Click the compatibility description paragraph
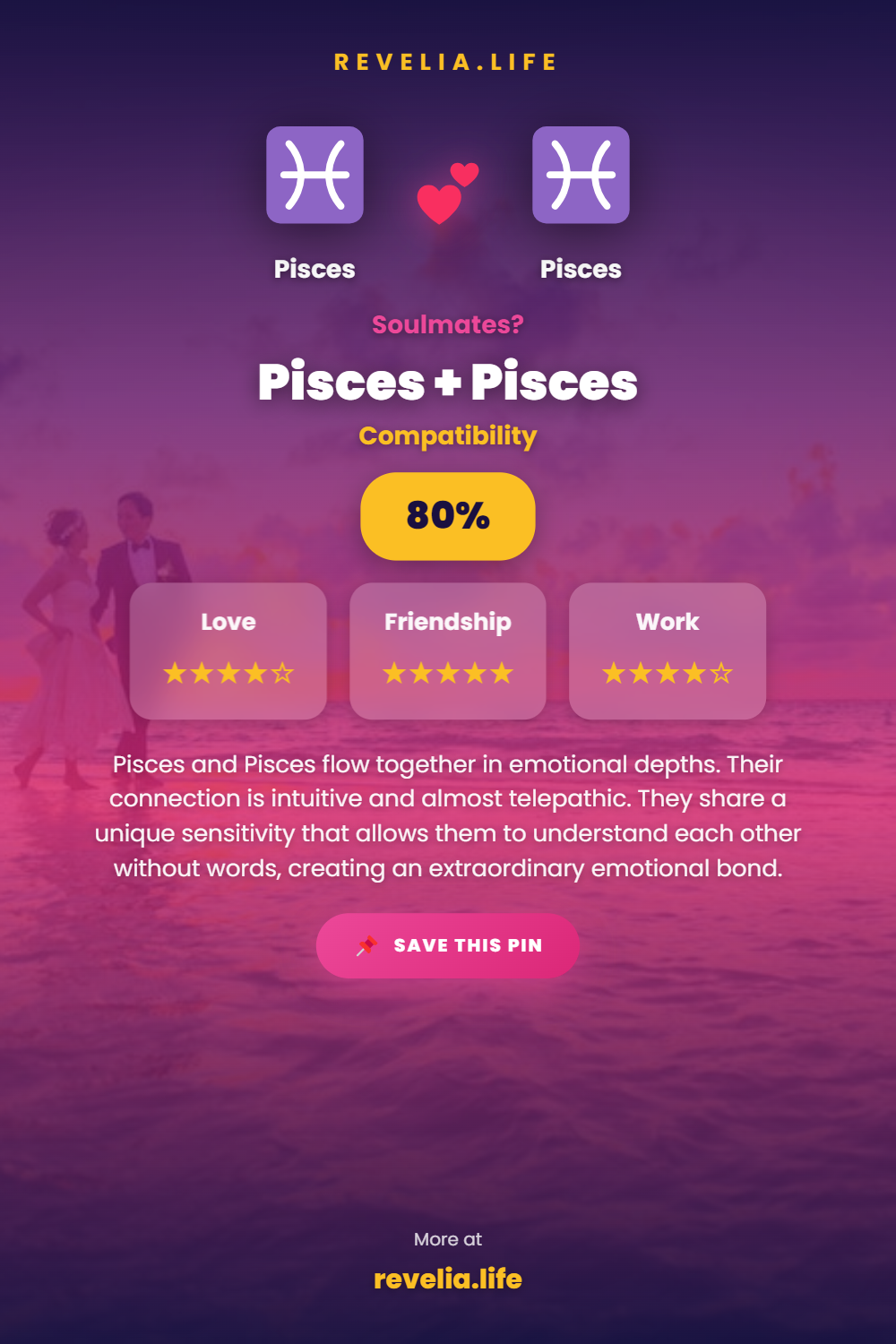Screen dimensions: 896x1344 tap(448, 816)
